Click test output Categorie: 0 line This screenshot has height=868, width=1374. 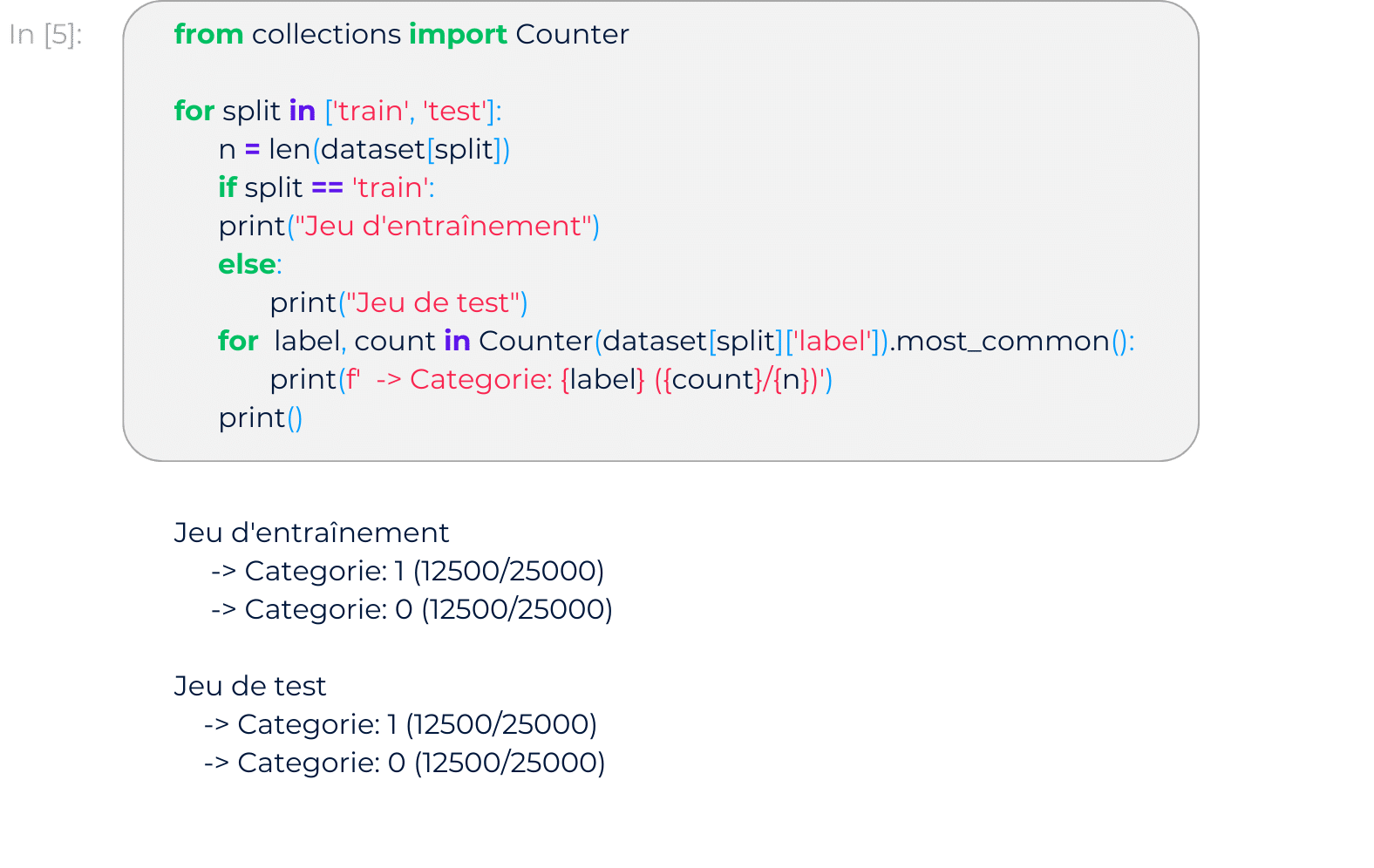click(x=405, y=763)
